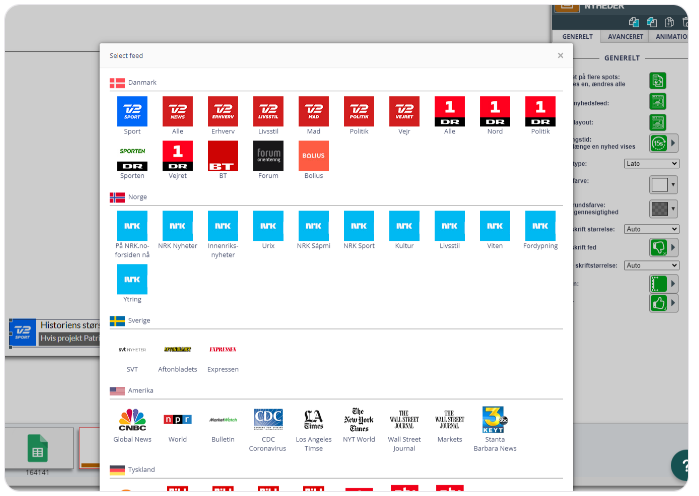Click the TV2 Sport news ticker preview

[54, 332]
